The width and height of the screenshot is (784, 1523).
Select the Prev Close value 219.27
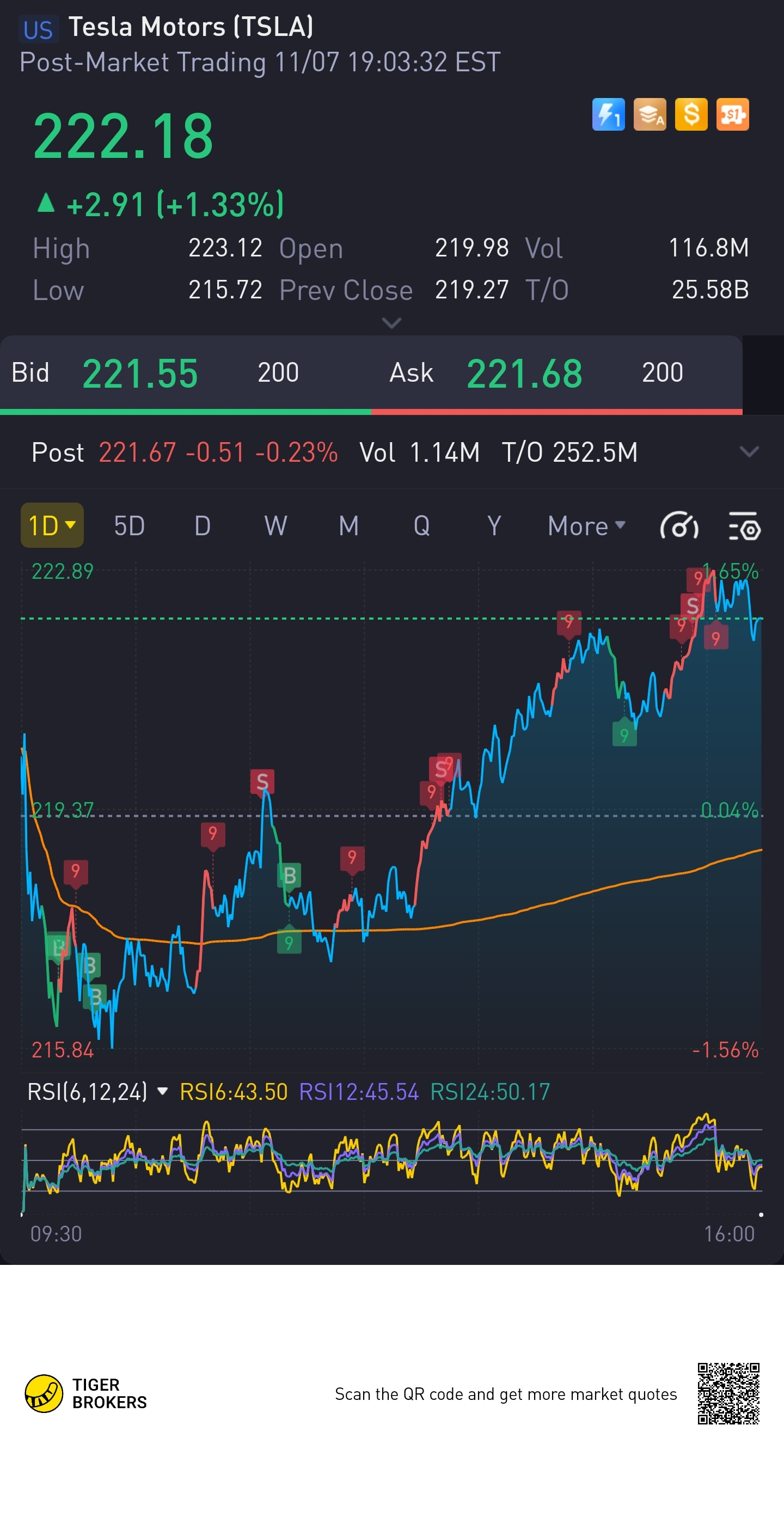472,290
